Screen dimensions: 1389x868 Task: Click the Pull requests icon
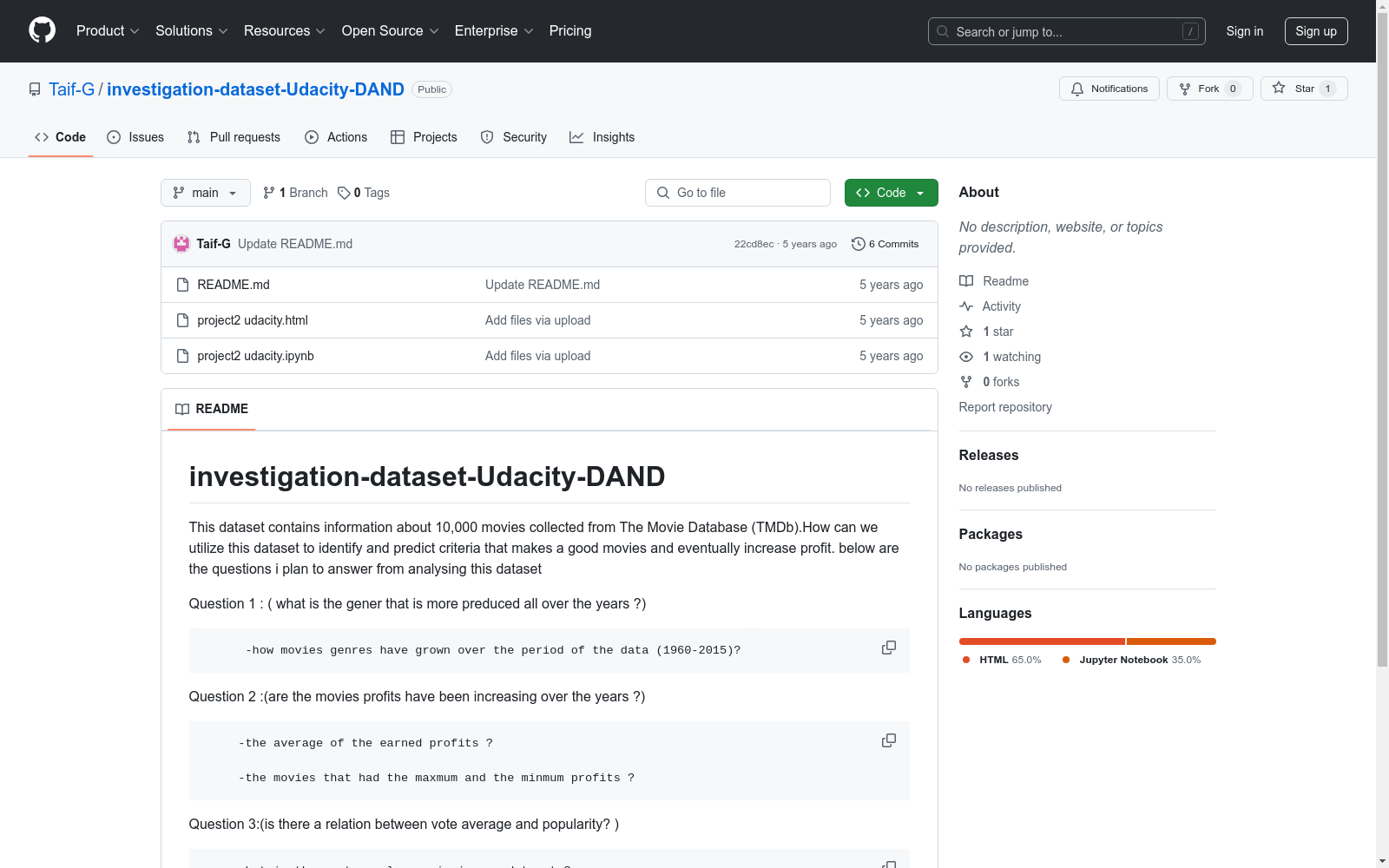pos(194,137)
